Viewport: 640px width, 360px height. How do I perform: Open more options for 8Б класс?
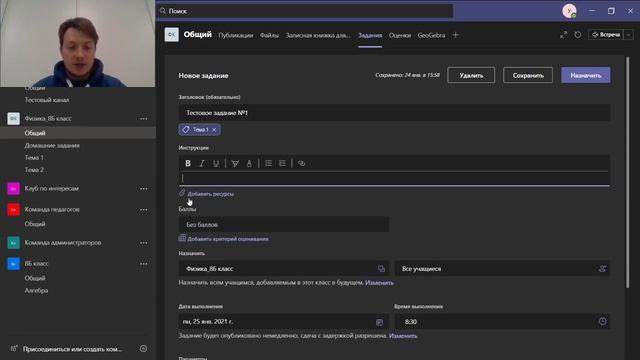144,264
